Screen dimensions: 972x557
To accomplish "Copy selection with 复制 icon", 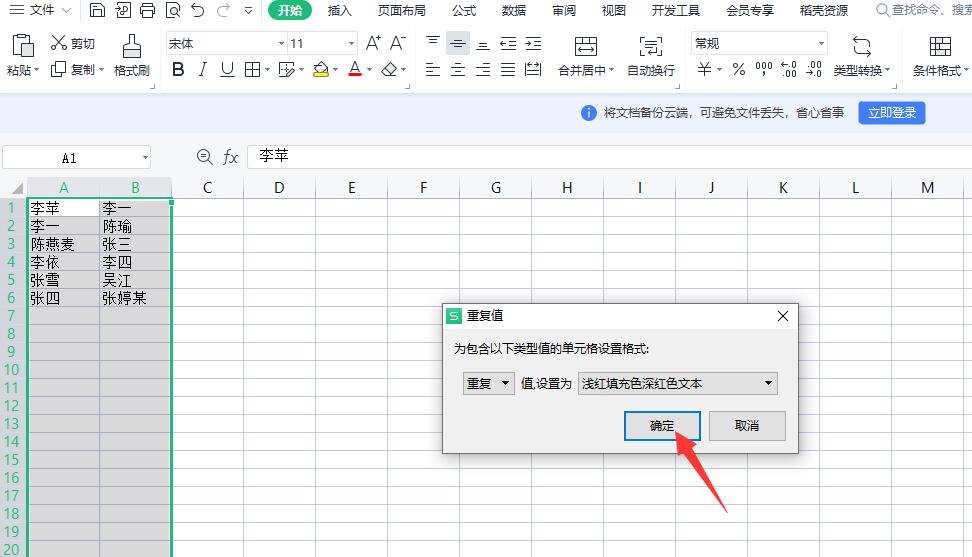I will pyautogui.click(x=58, y=69).
